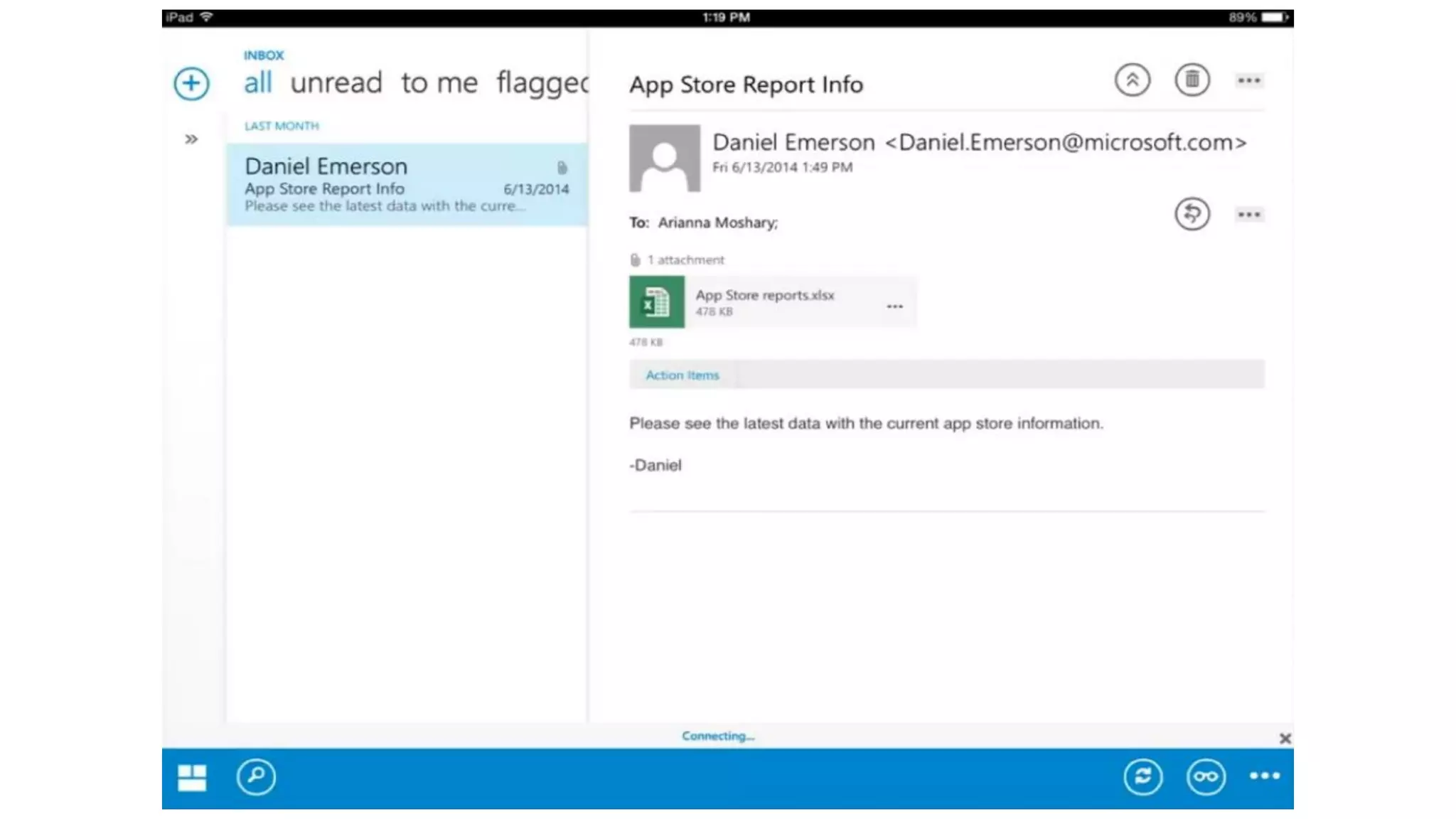This screenshot has height=819, width=1456.
Task: Dismiss the Connecting status bar
Action: coord(1285,739)
